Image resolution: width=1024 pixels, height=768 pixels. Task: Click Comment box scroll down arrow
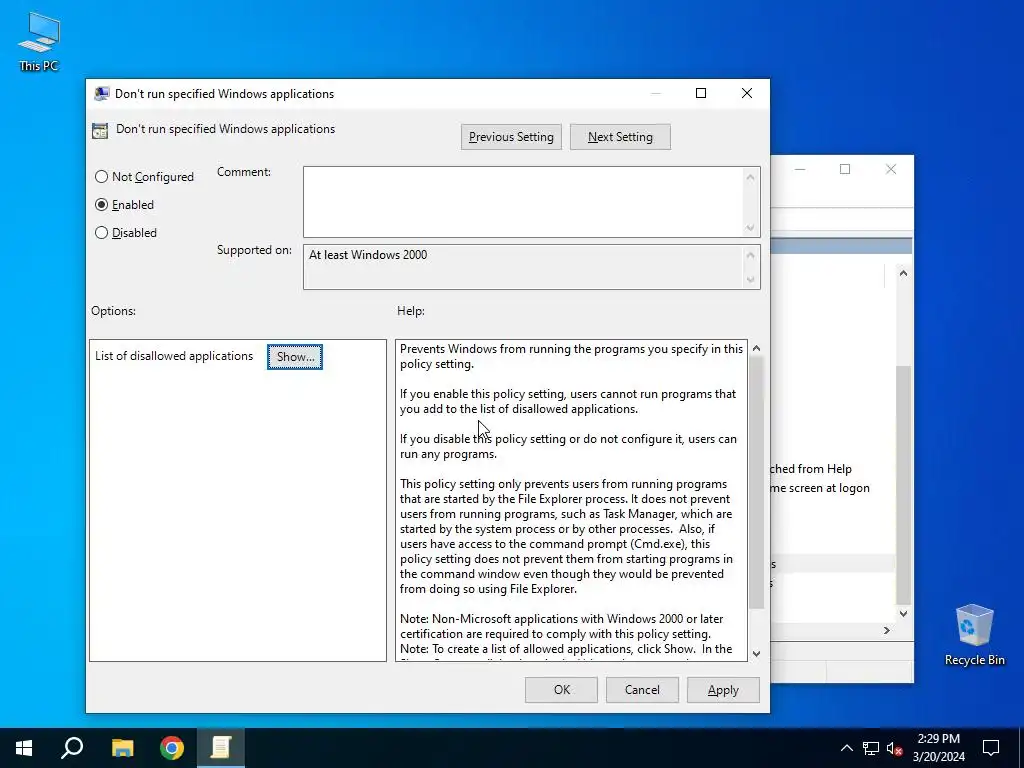coord(750,227)
